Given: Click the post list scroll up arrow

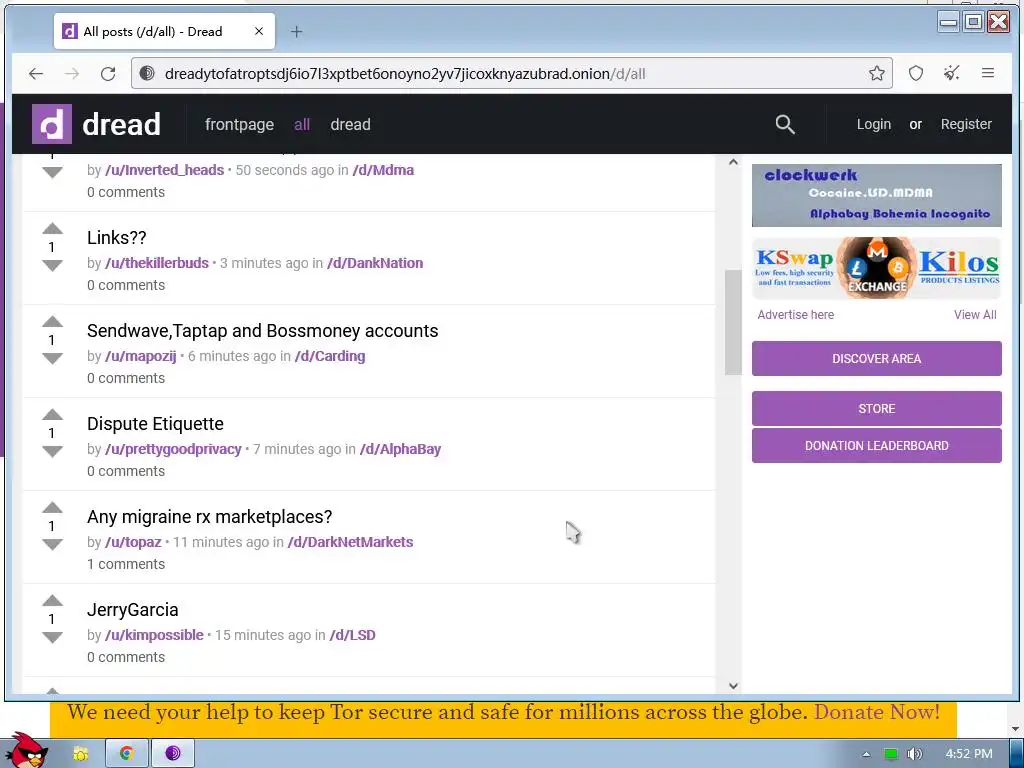Looking at the screenshot, I should pos(733,162).
